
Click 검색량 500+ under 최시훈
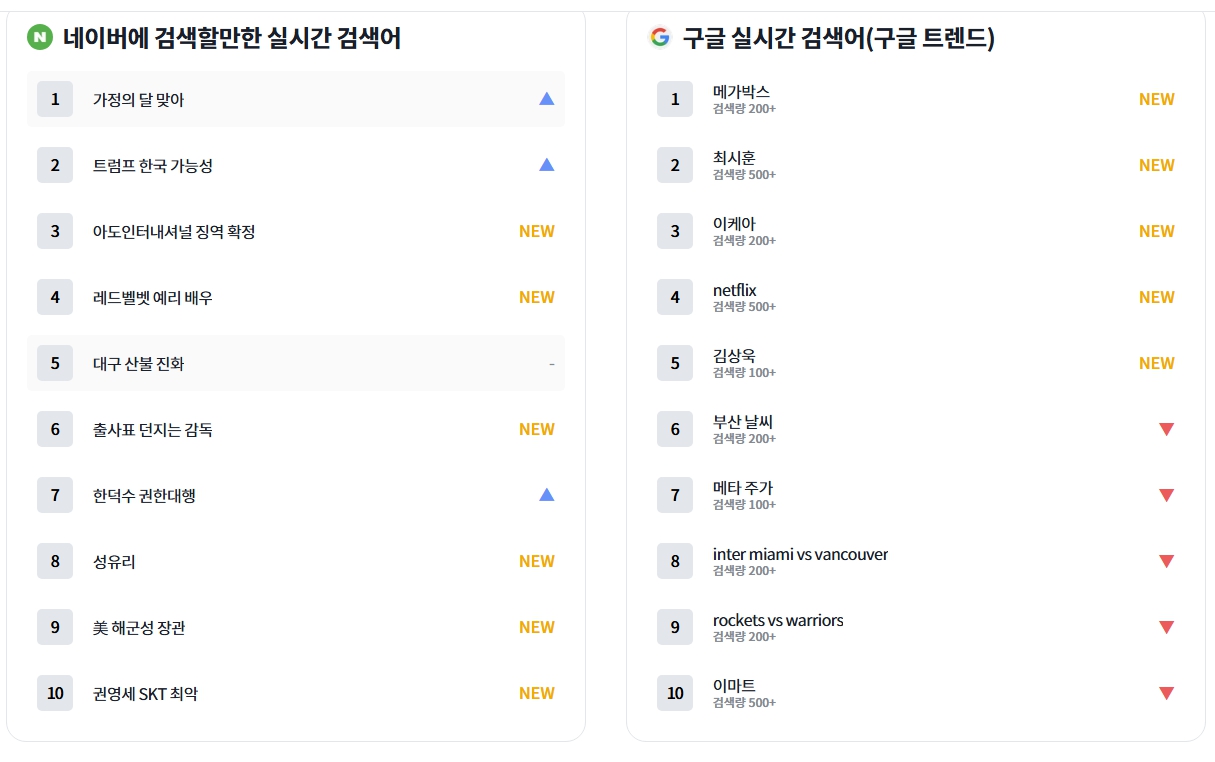pos(744,175)
